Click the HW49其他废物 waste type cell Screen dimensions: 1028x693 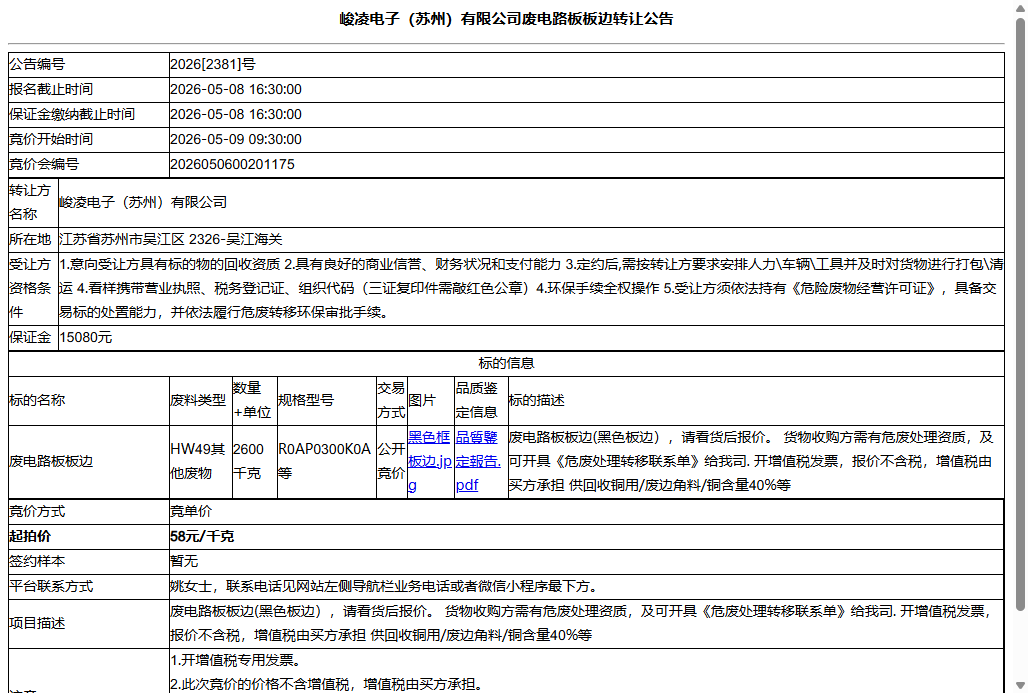[x=201, y=462]
